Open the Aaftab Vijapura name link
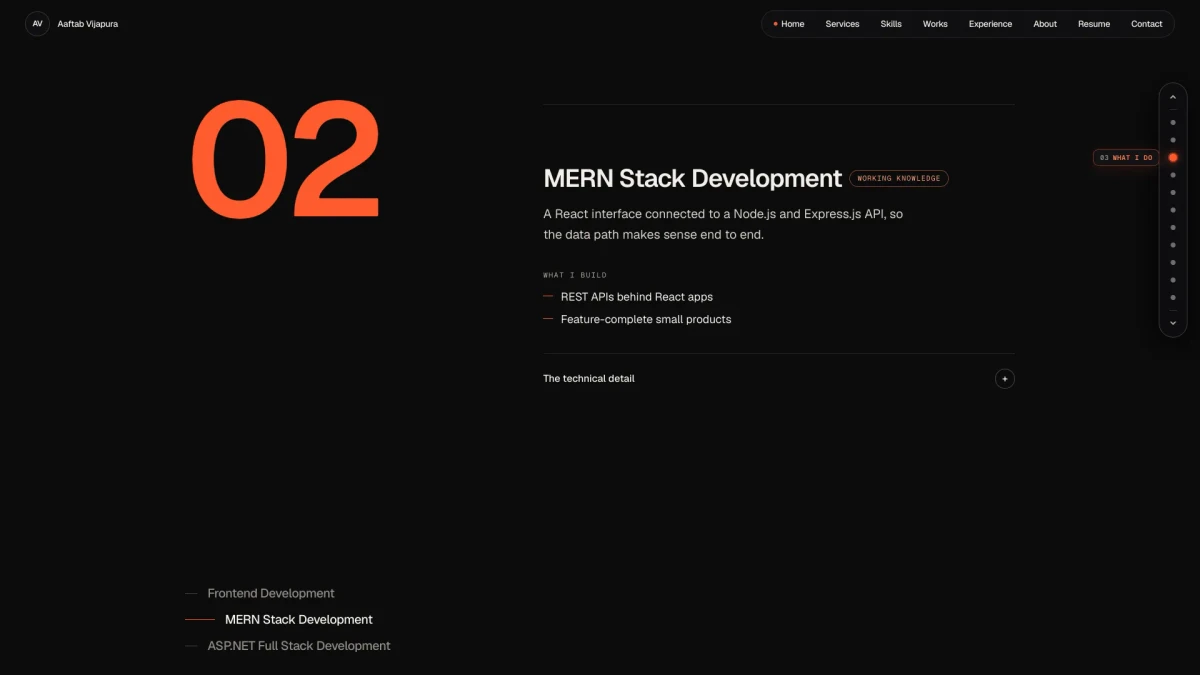 point(88,24)
